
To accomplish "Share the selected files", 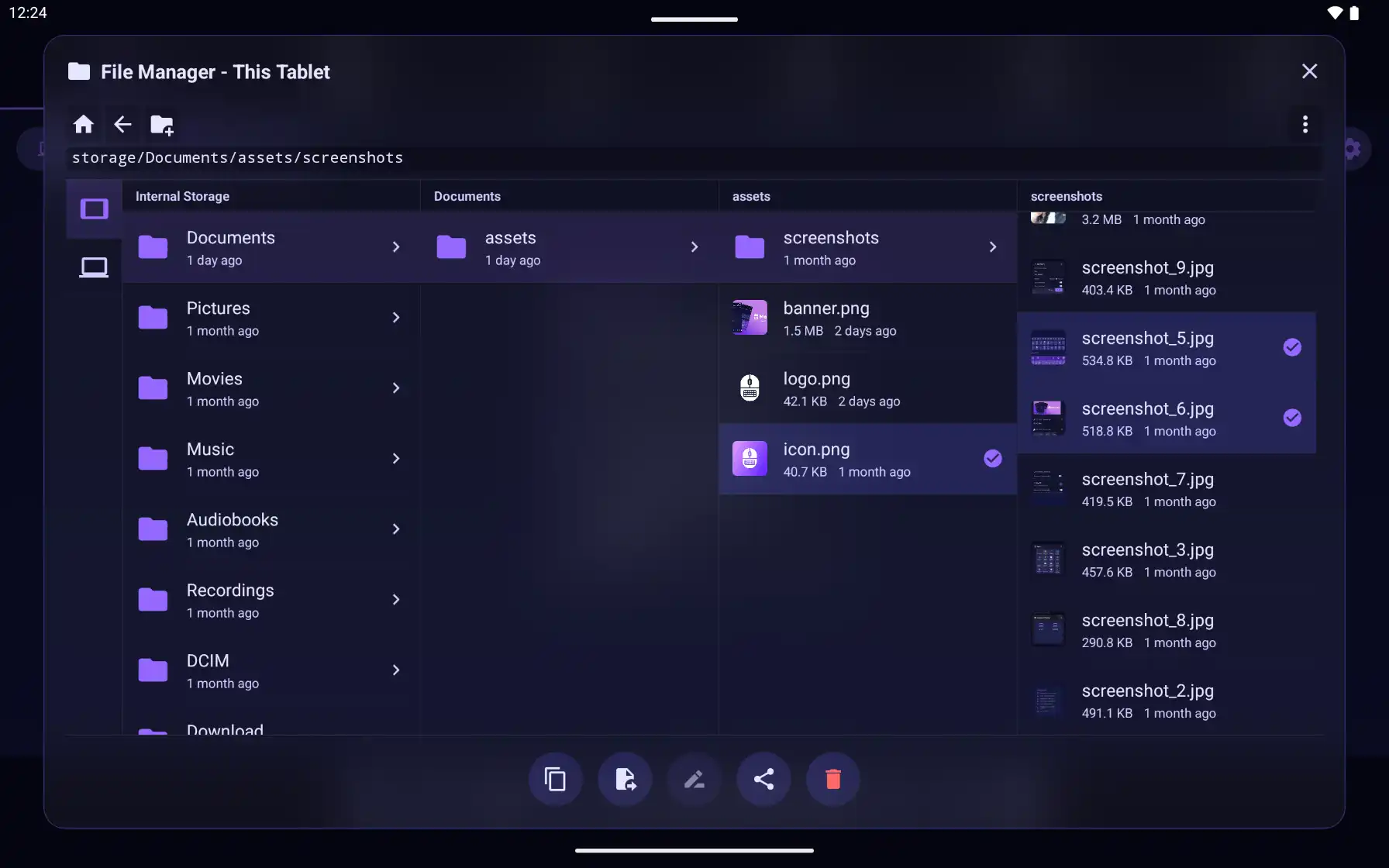I will (x=763, y=779).
